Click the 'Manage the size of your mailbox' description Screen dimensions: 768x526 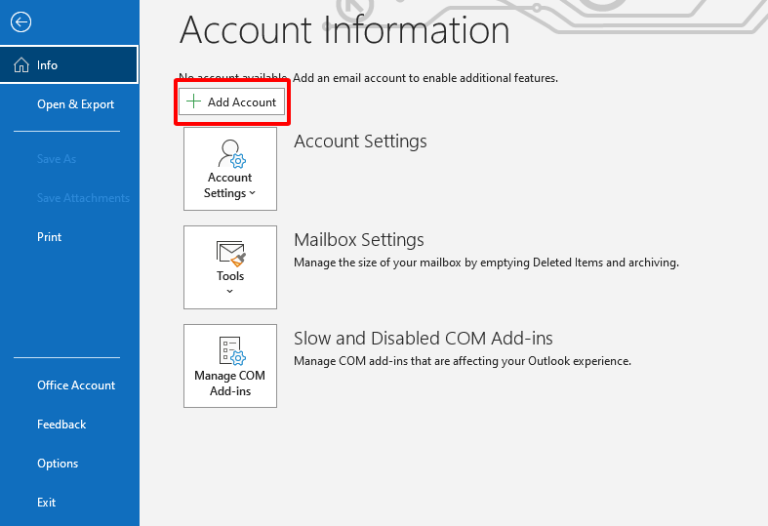[486, 263]
